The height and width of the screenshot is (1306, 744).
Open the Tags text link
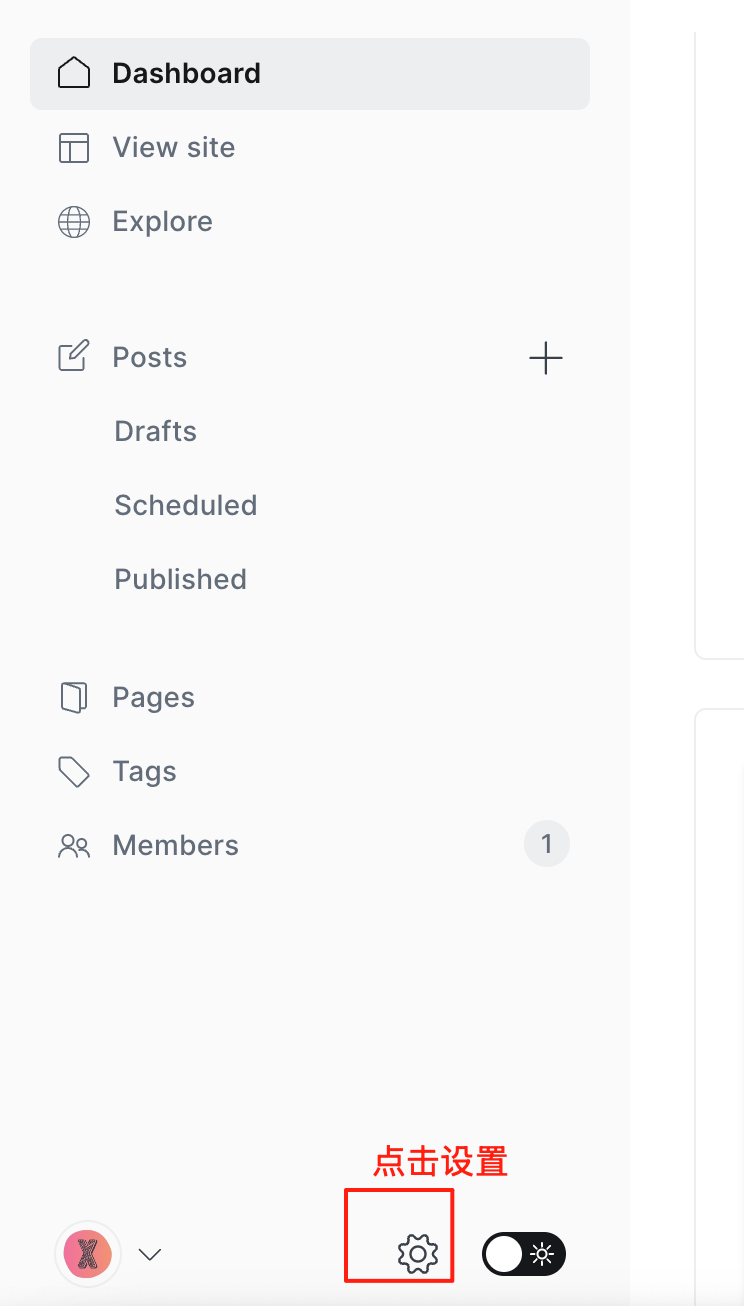pos(145,771)
